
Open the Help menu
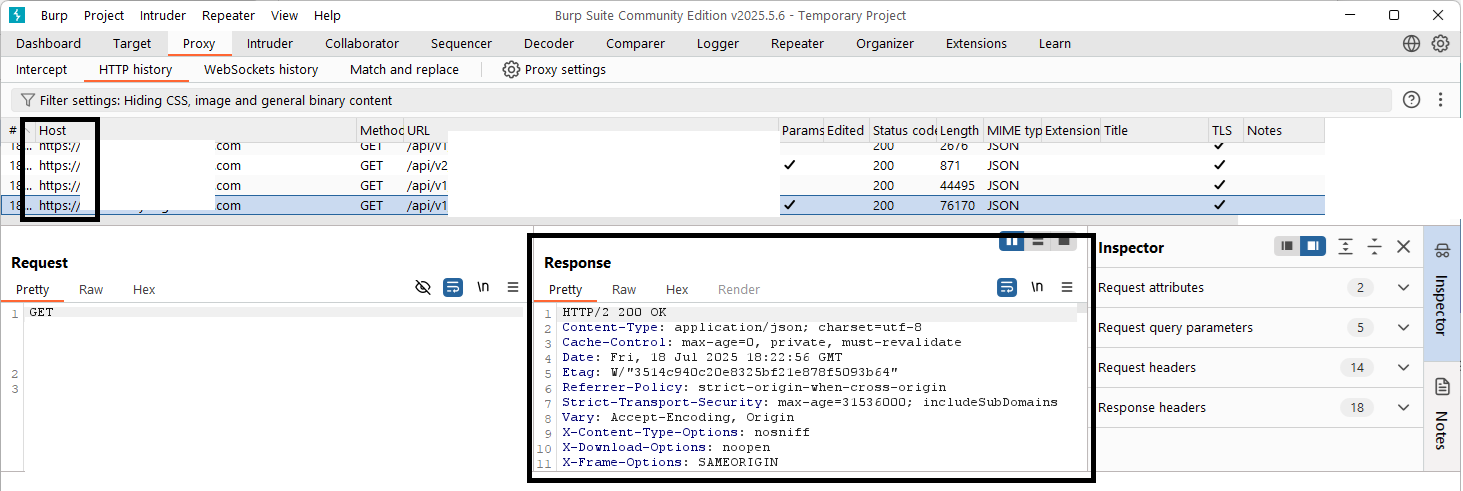pos(327,15)
